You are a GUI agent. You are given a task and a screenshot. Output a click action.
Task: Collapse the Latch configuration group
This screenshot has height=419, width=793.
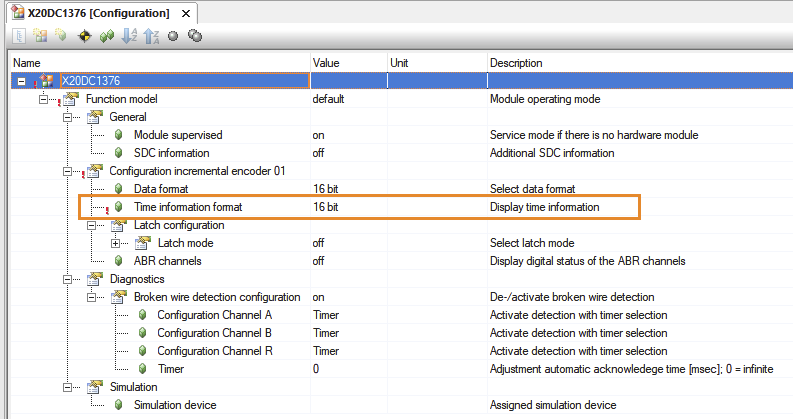pos(92,225)
